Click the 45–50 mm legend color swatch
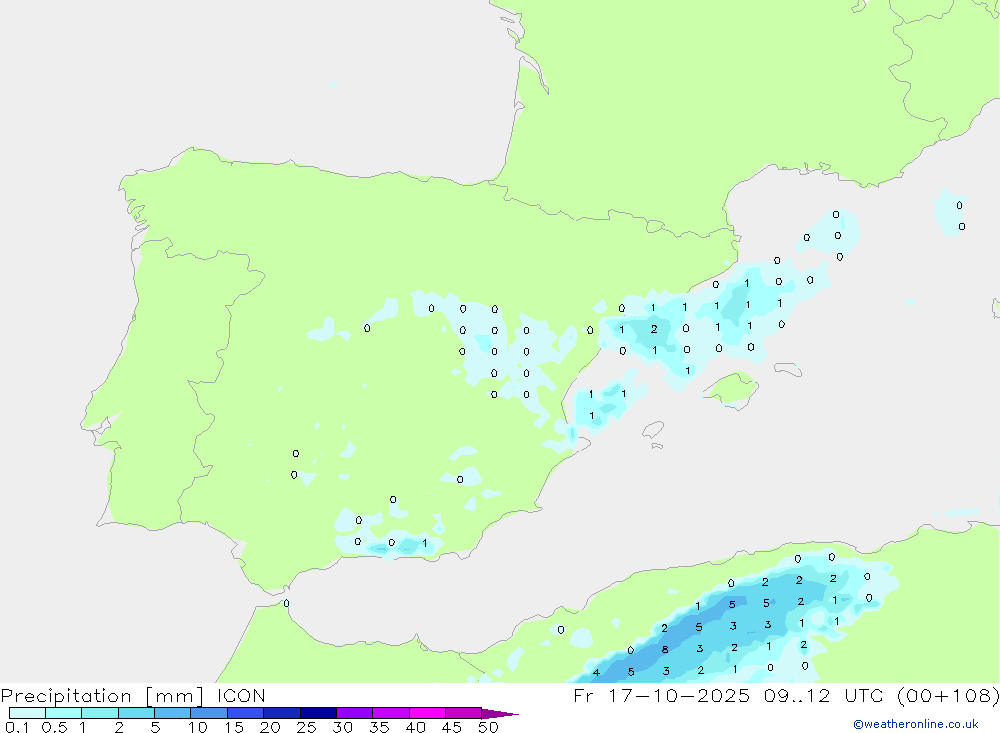The height and width of the screenshot is (733, 1000). pos(464,713)
